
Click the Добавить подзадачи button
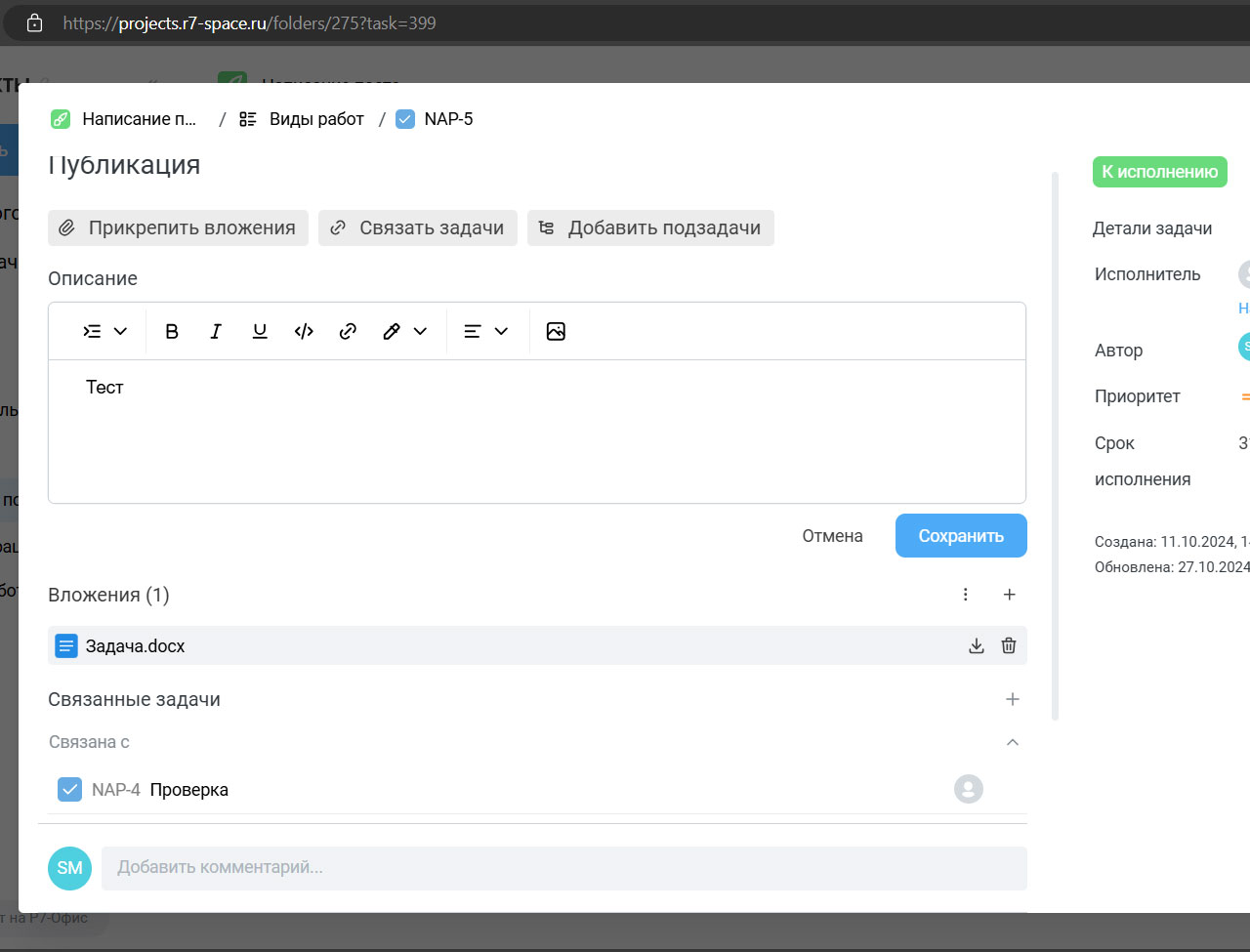coord(650,228)
